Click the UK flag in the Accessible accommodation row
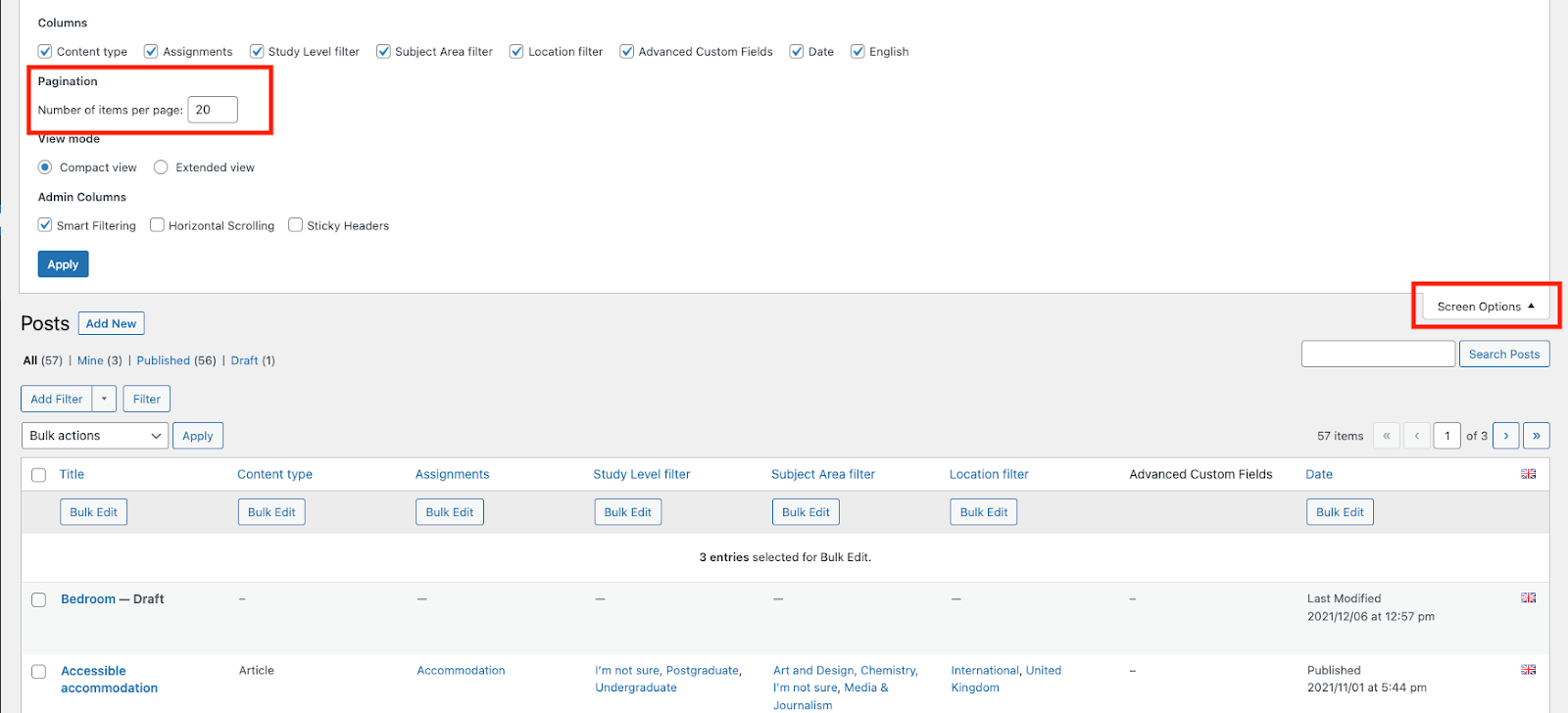Image resolution: width=1568 pixels, height=713 pixels. (1528, 670)
